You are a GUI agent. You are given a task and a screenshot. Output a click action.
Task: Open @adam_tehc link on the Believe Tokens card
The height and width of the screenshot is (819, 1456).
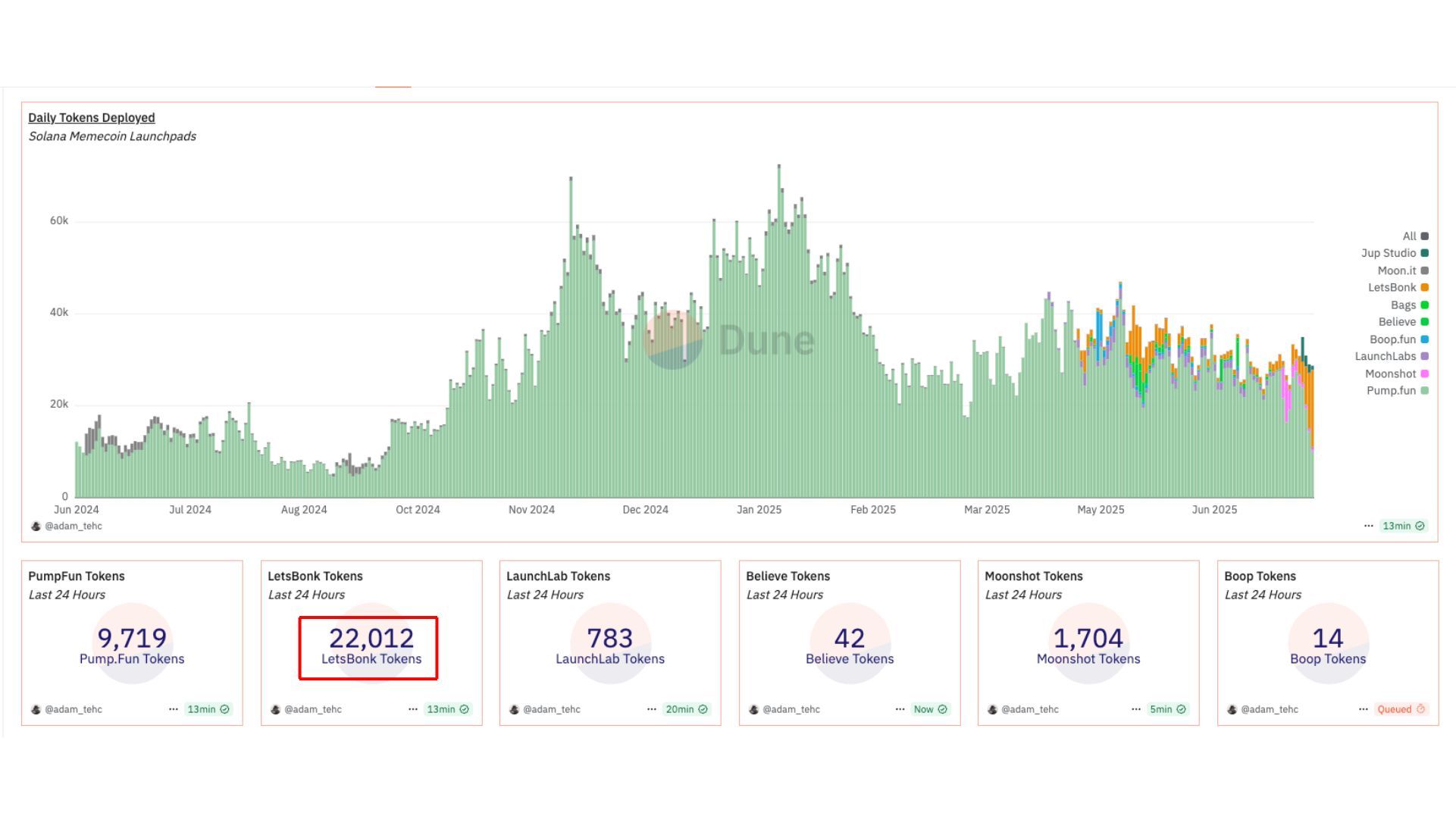pos(791,709)
